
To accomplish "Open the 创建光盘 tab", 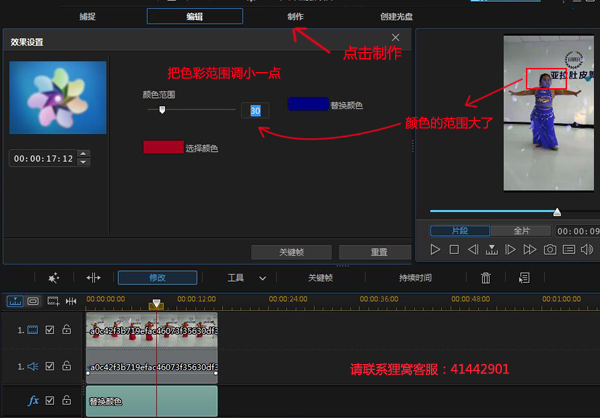I will (x=396, y=16).
